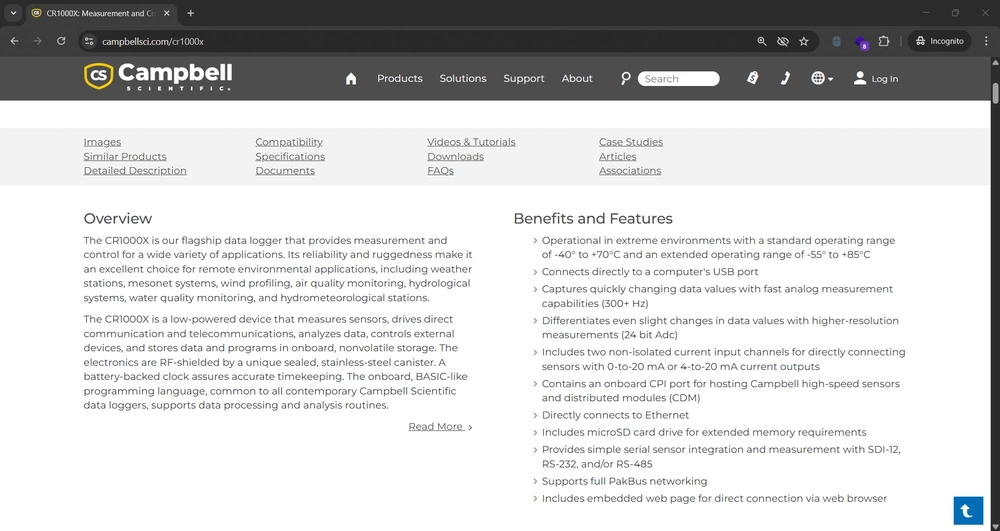Open a new browser tab
Screen dimensions: 1000x531
[191, 13]
